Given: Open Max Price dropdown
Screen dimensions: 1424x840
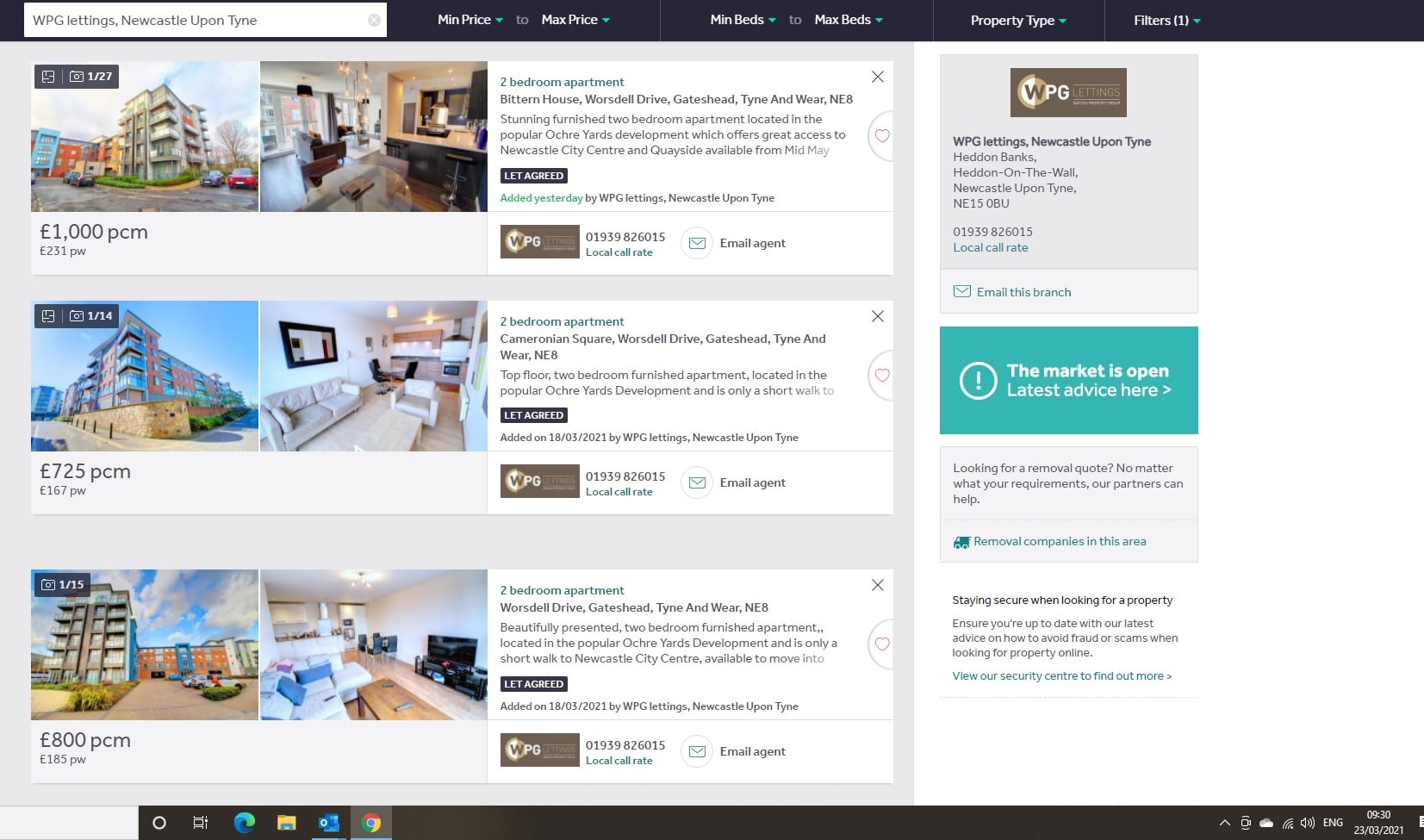Looking at the screenshot, I should (575, 20).
